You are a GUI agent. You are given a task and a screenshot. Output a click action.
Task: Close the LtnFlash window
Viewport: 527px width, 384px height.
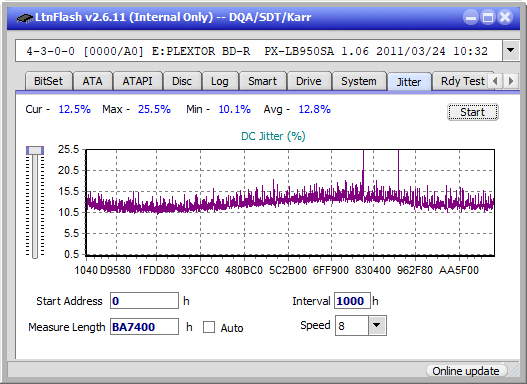click(x=505, y=17)
